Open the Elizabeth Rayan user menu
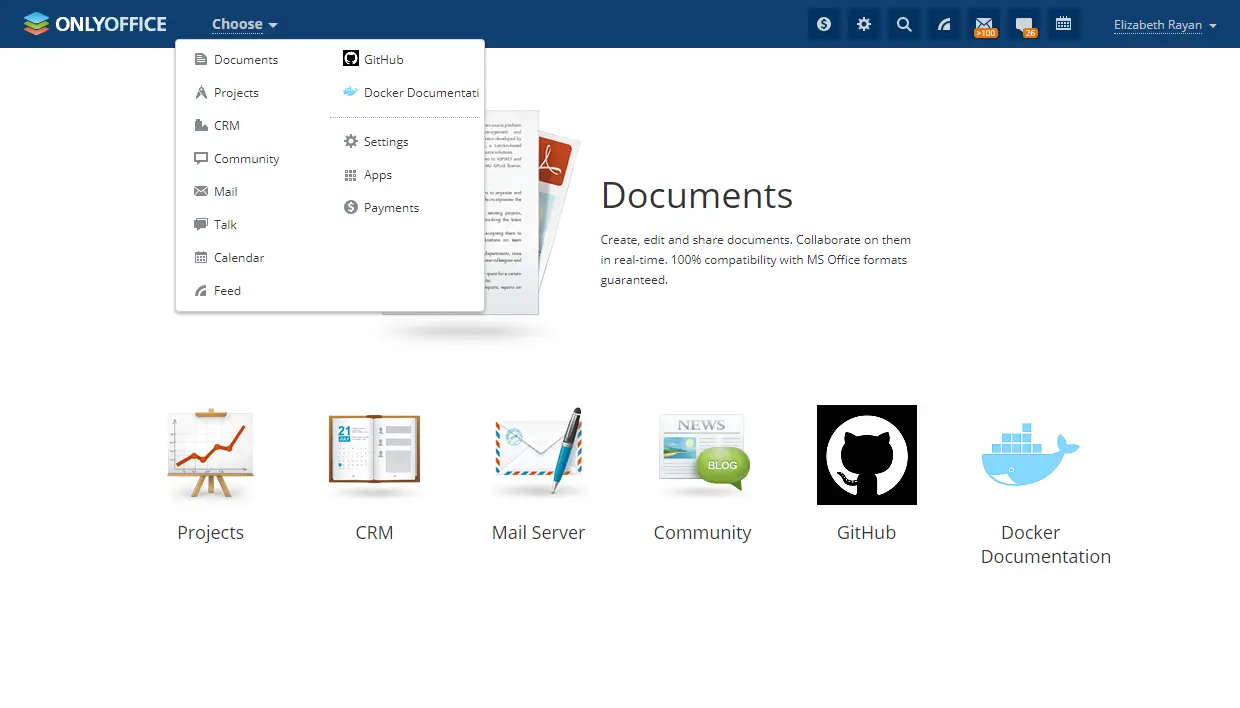 1165,25
